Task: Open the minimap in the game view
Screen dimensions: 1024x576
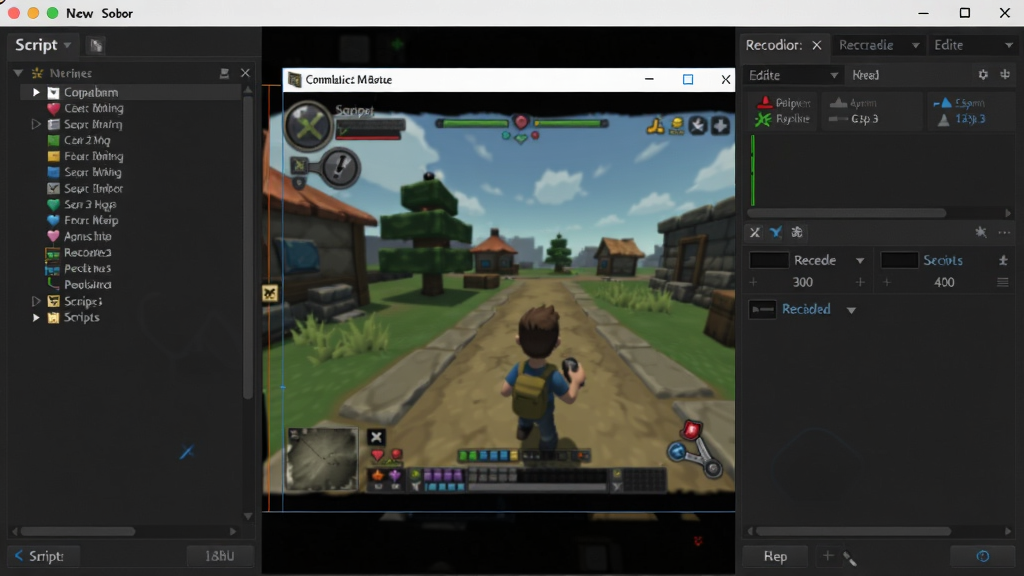Action: (322, 459)
